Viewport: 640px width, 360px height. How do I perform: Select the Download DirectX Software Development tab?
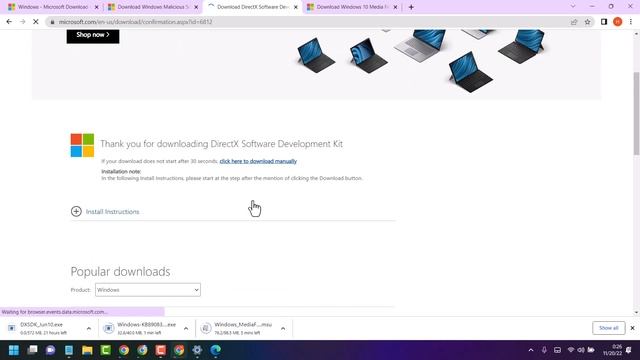point(253,7)
